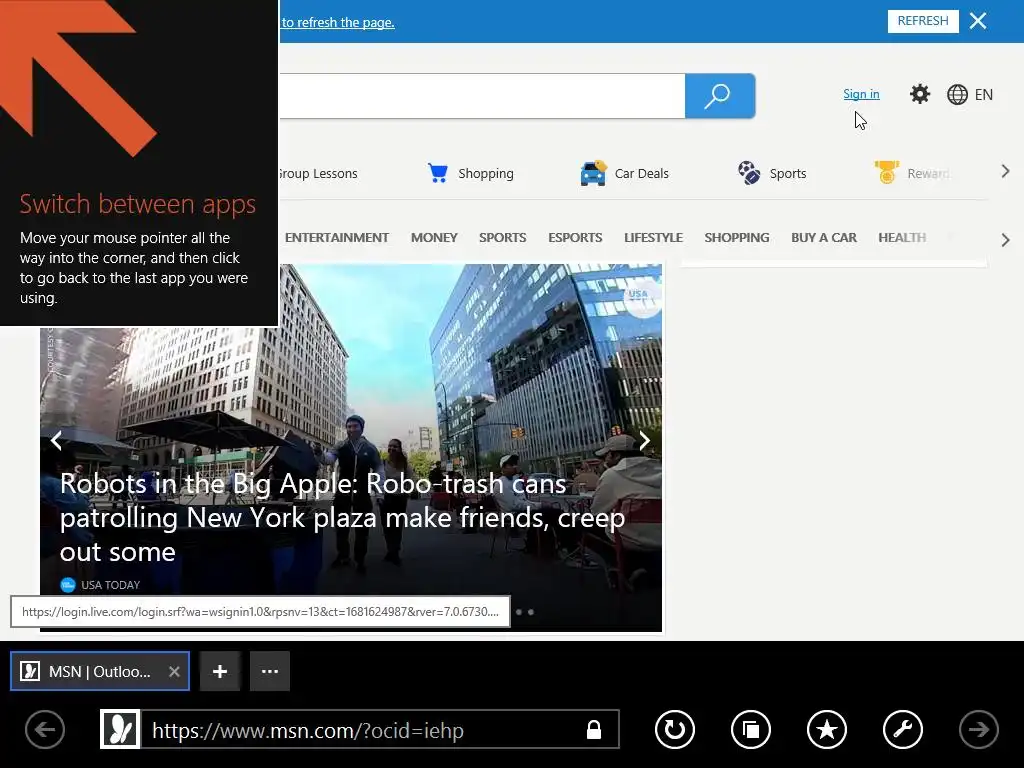Click USA TODAY source logo
Viewport: 1024px width, 768px height.
(x=68, y=584)
